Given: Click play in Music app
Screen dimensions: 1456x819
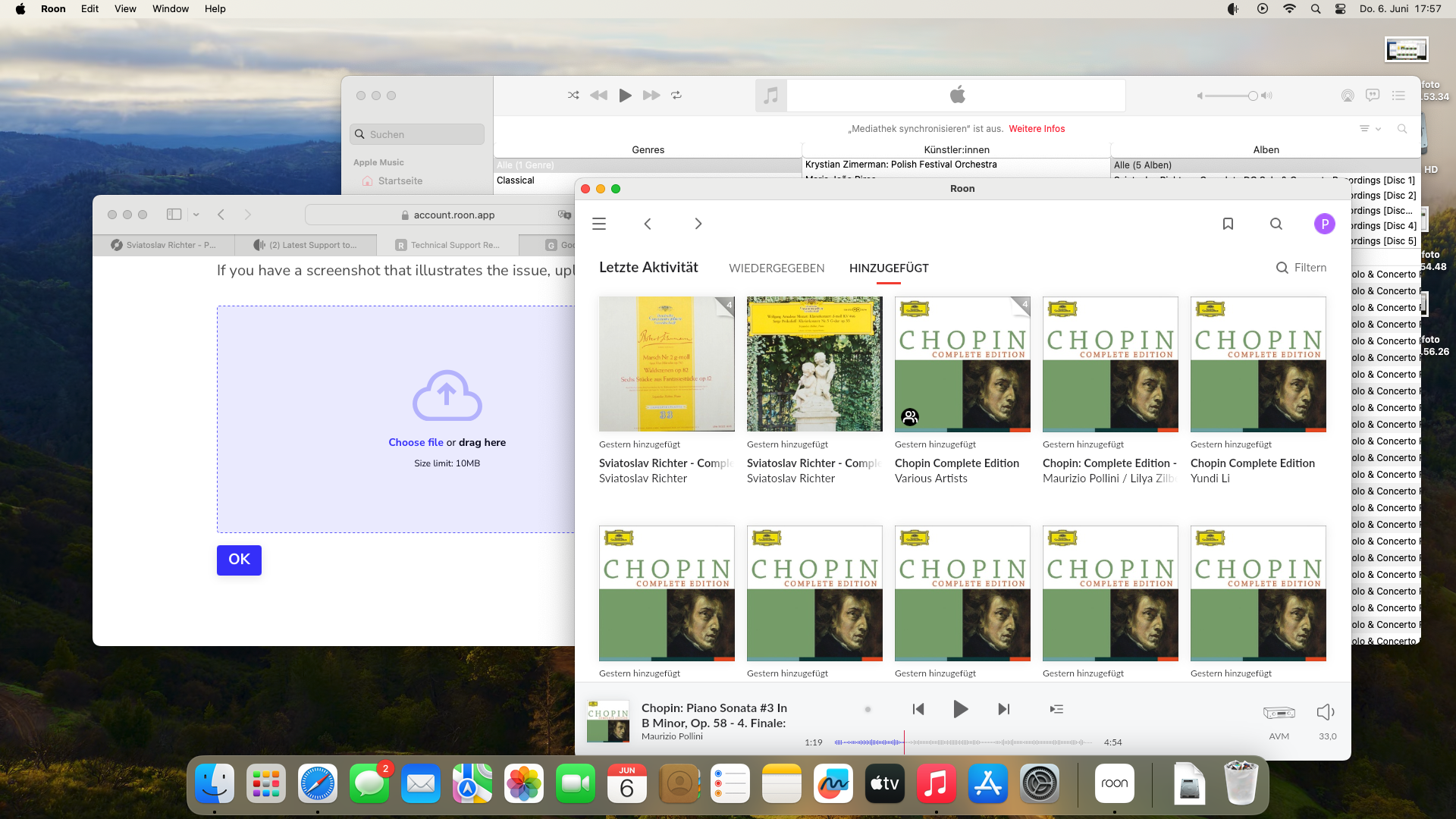Looking at the screenshot, I should 625,96.
